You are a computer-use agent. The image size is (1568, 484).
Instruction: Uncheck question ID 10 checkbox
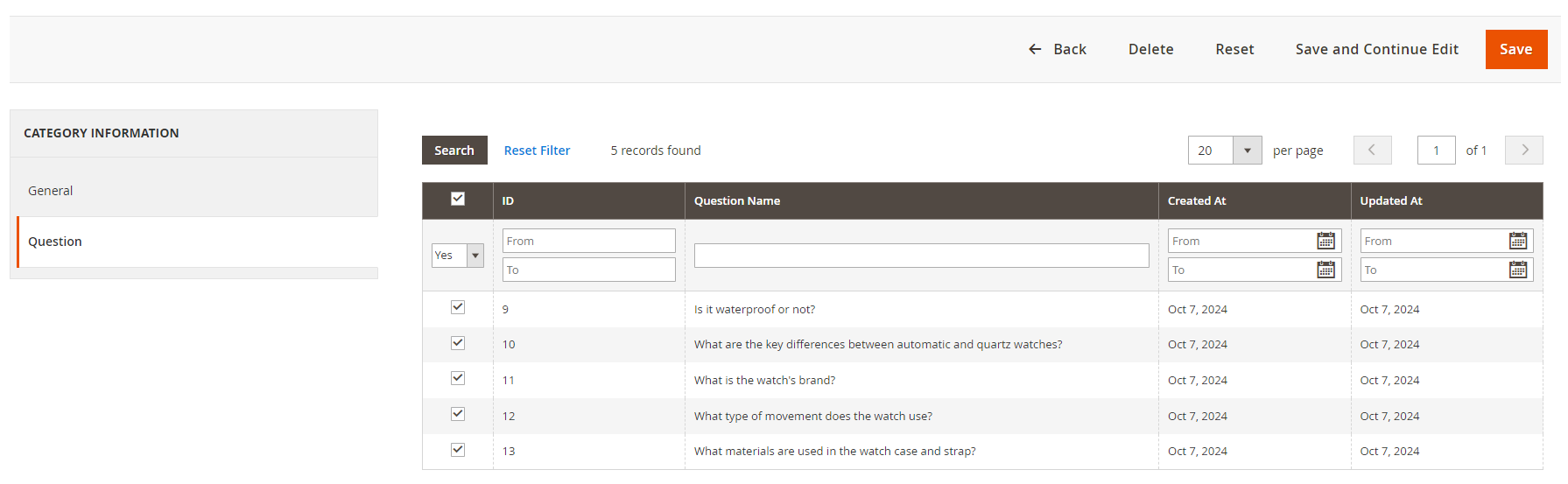click(458, 343)
